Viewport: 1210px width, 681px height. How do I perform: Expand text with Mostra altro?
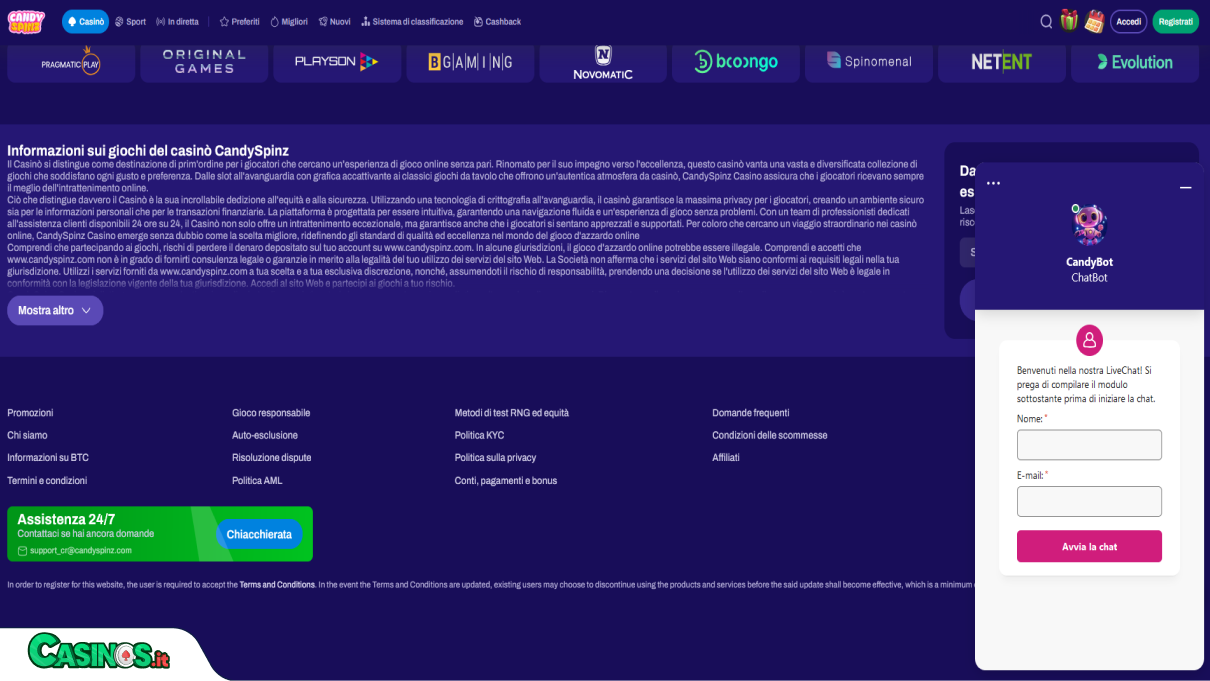(55, 310)
